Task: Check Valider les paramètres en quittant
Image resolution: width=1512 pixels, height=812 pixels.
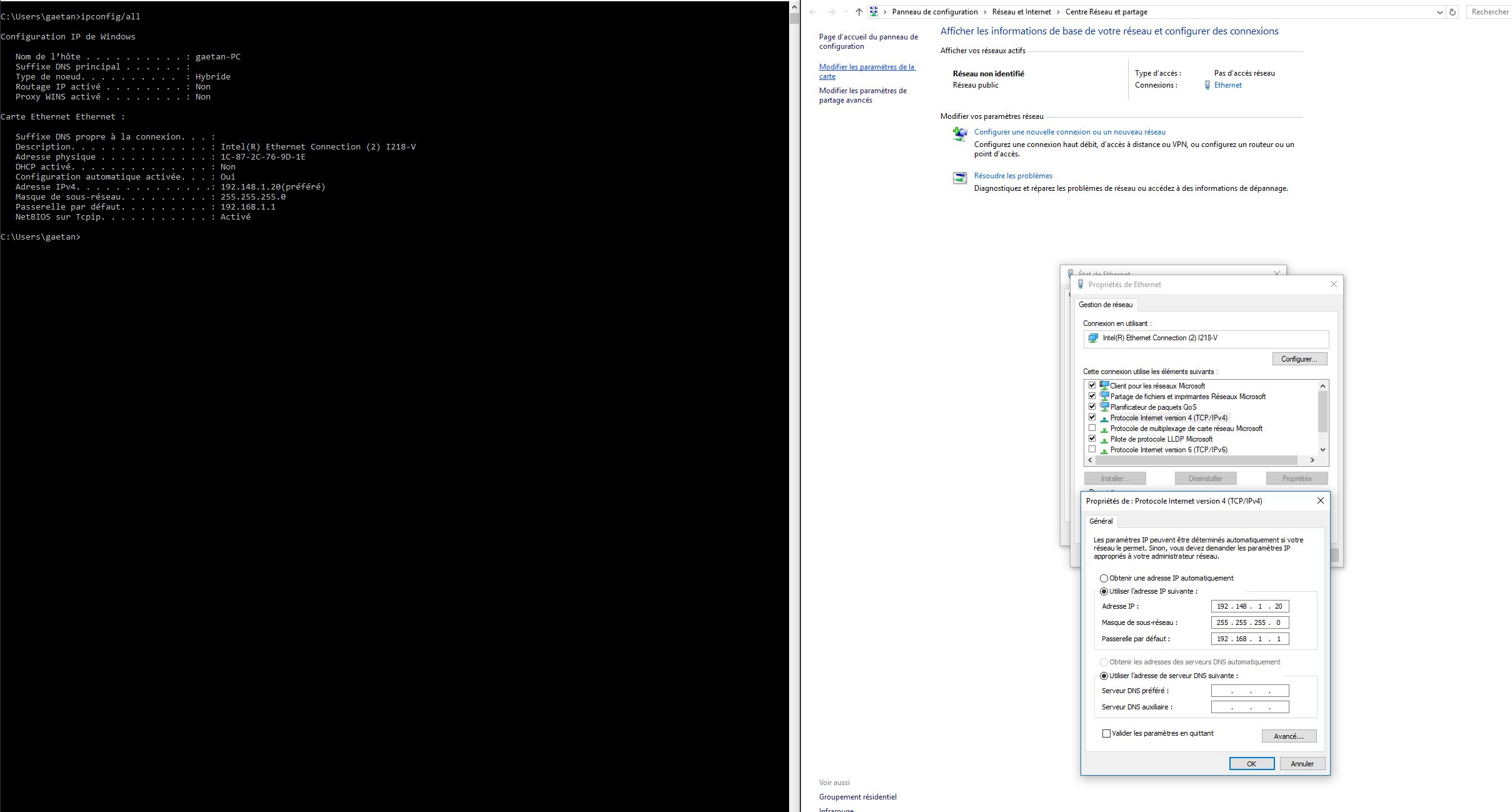Action: pos(1106,733)
